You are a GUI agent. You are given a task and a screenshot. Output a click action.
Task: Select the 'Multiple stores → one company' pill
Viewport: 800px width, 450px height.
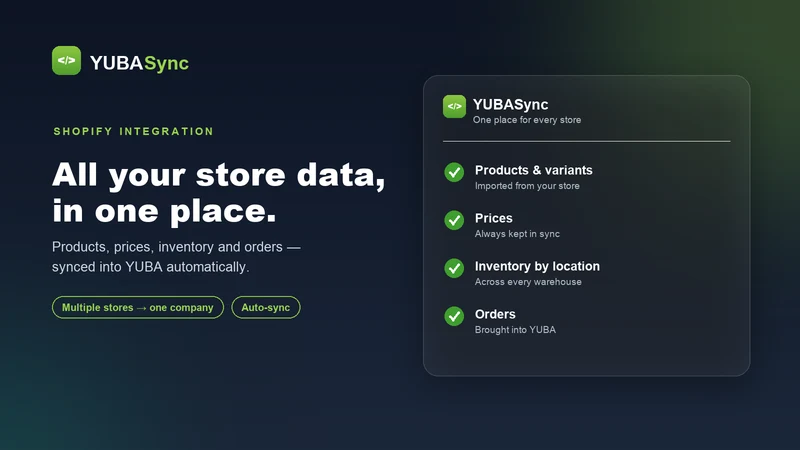[x=138, y=307]
